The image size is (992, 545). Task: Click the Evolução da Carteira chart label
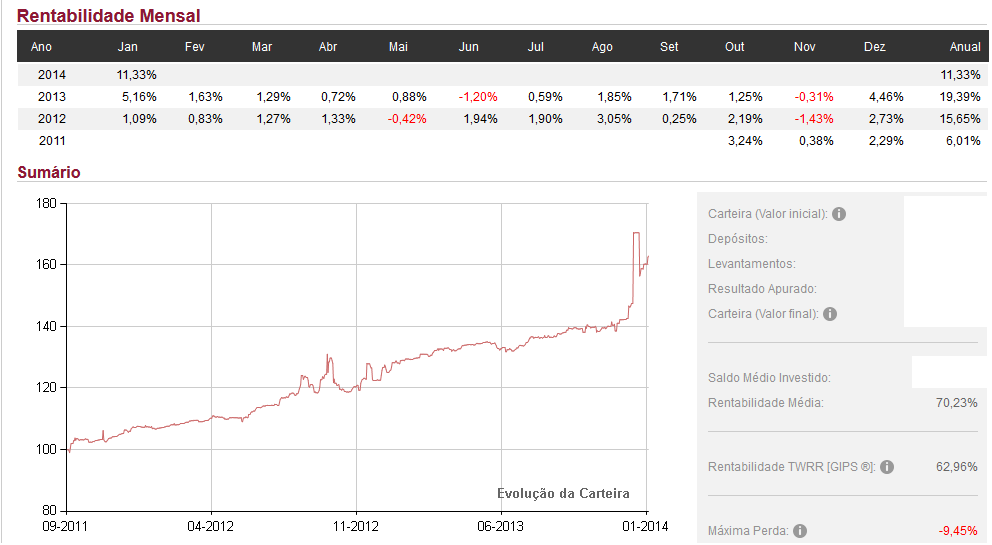click(x=563, y=494)
